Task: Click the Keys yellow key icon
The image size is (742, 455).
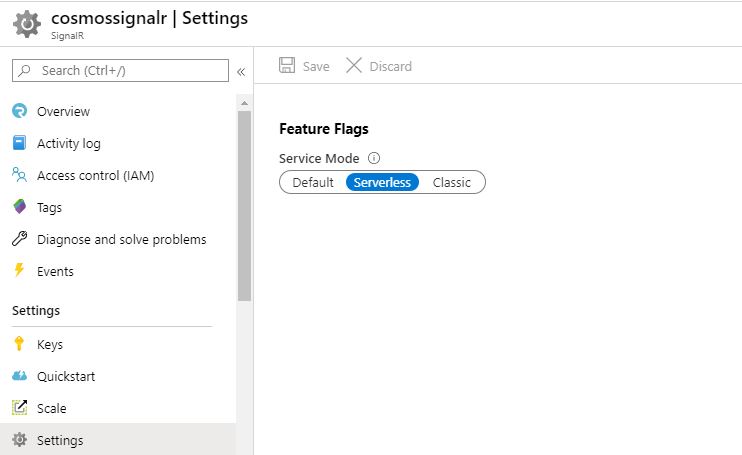Action: point(19,343)
